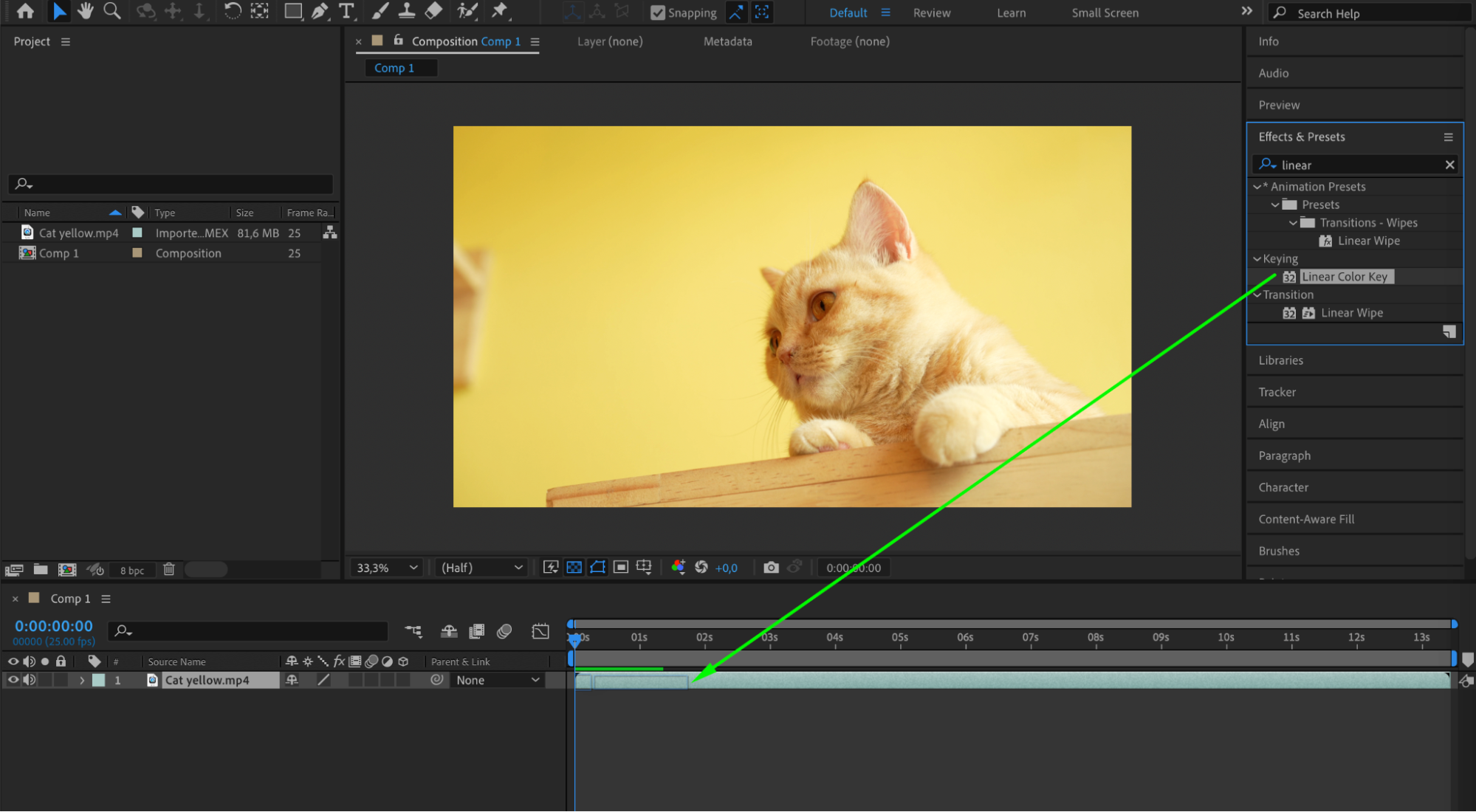Select the Type tool
1476x812 pixels.
[x=346, y=11]
